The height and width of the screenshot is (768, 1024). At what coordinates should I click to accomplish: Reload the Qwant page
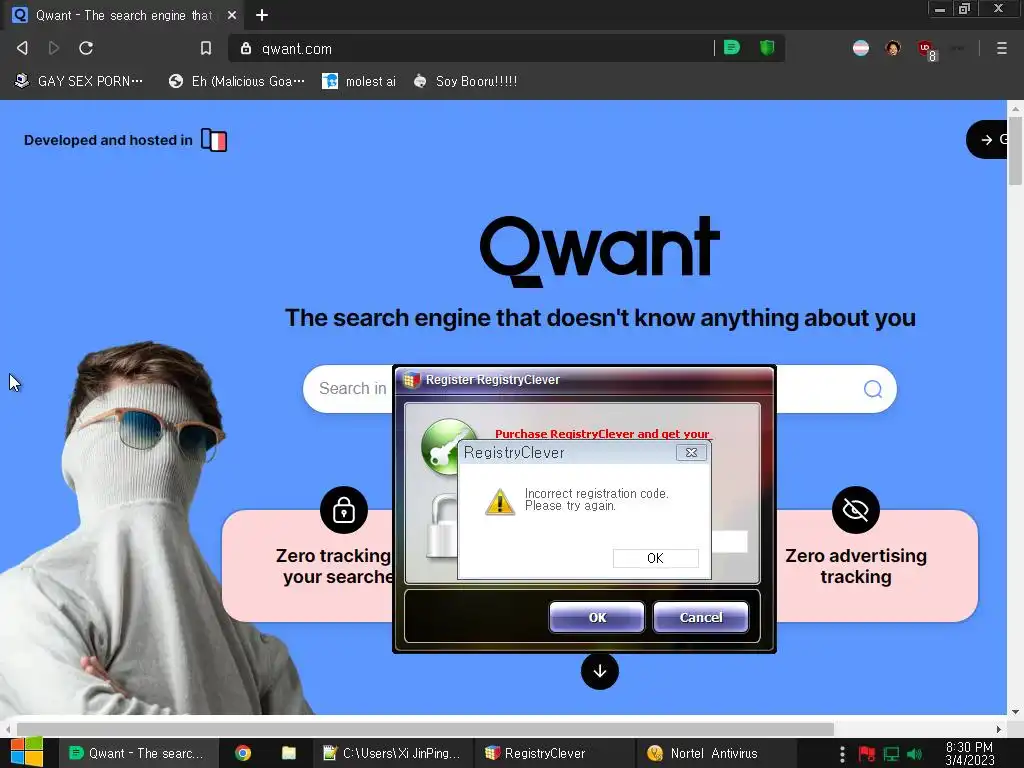(86, 48)
